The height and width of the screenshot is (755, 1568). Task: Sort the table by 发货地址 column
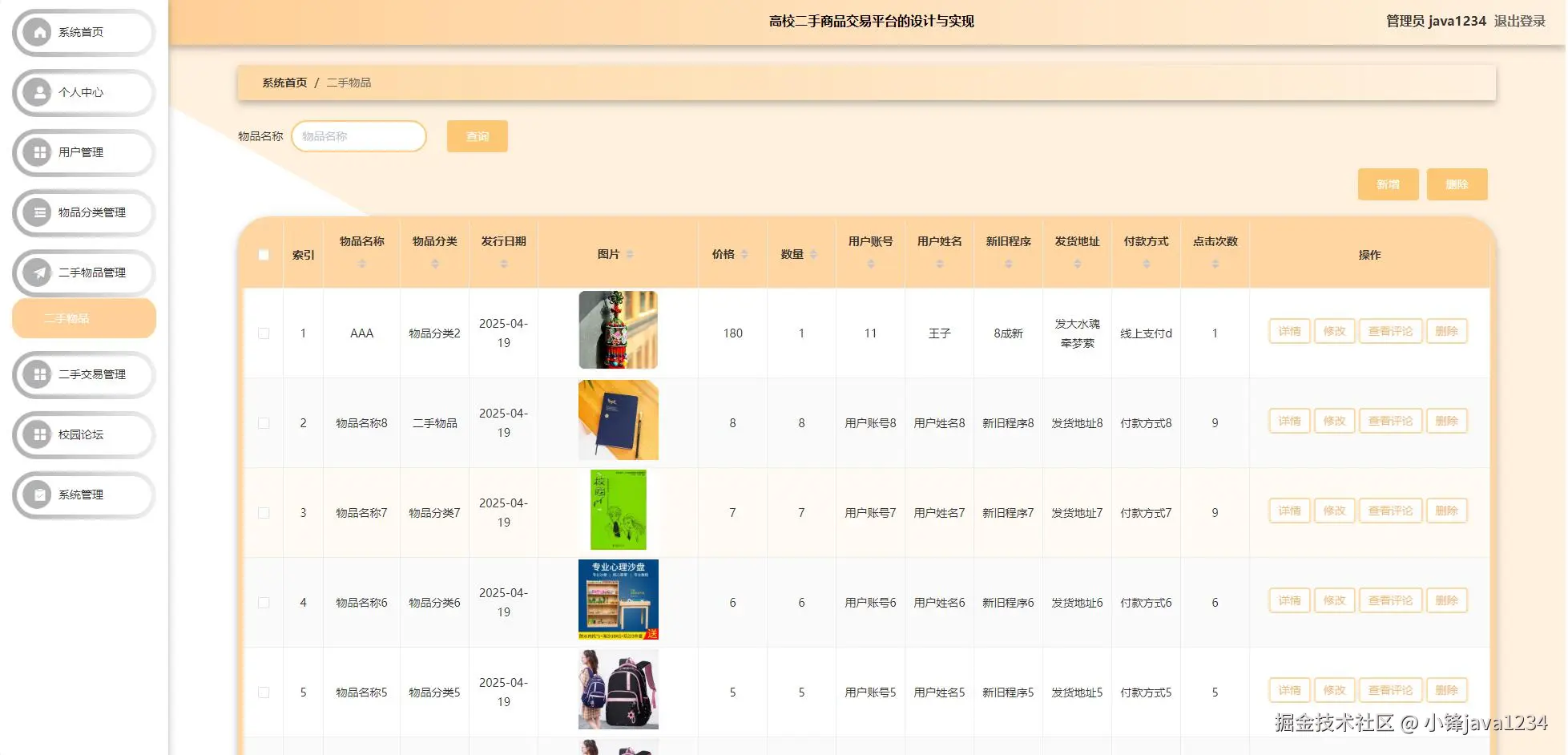point(1078,264)
